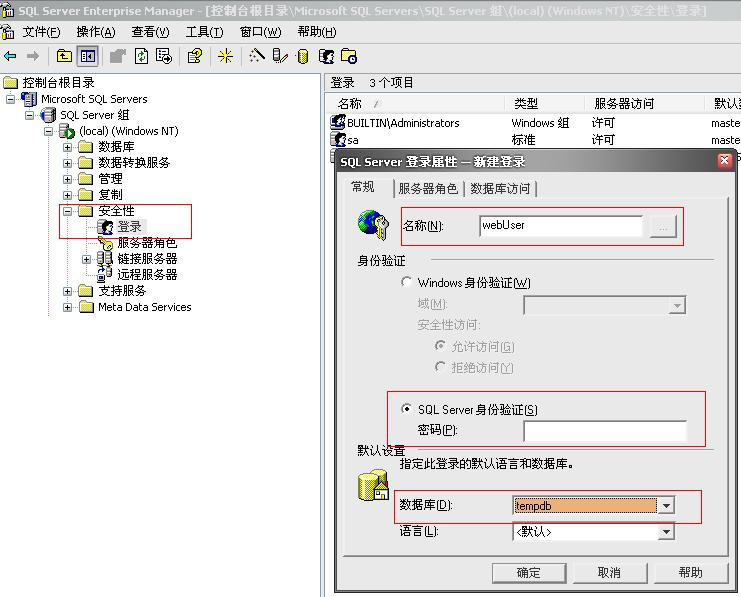Click the 服务器角色 key icon

tap(105, 243)
